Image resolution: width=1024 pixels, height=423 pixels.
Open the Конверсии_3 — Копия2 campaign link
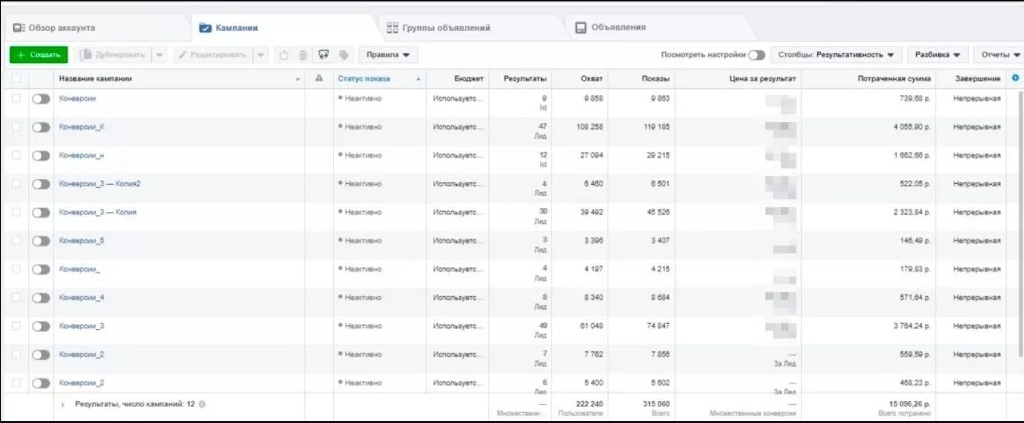[99, 183]
